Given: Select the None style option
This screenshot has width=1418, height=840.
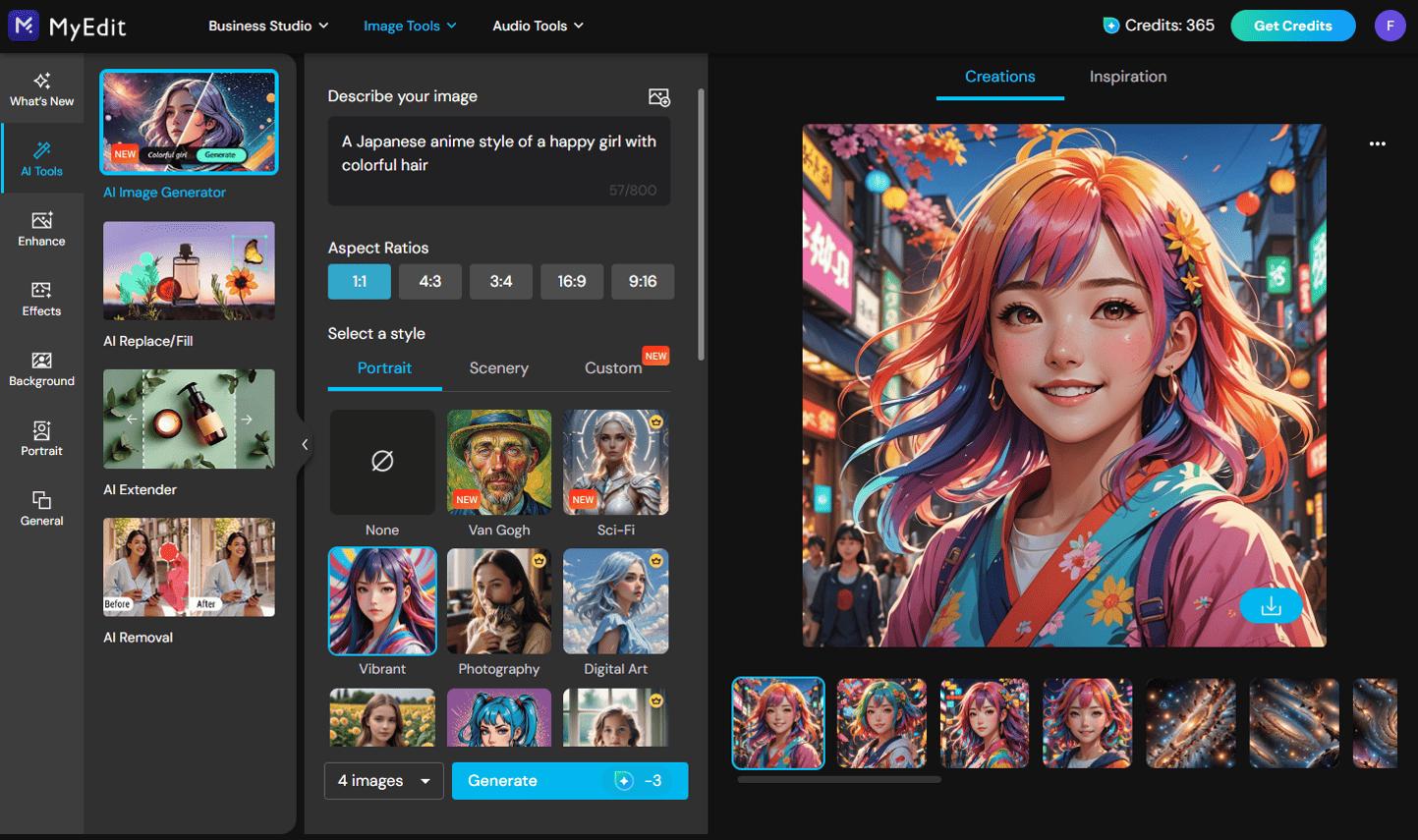Looking at the screenshot, I should click(x=382, y=462).
